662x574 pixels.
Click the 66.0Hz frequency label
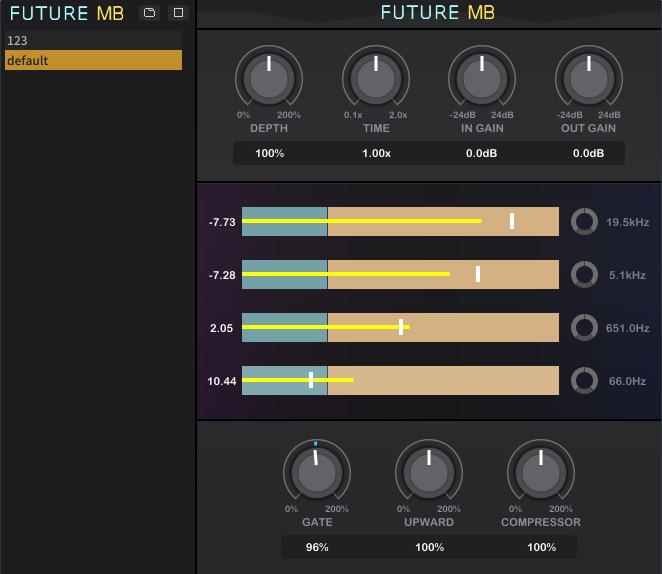coord(627,381)
